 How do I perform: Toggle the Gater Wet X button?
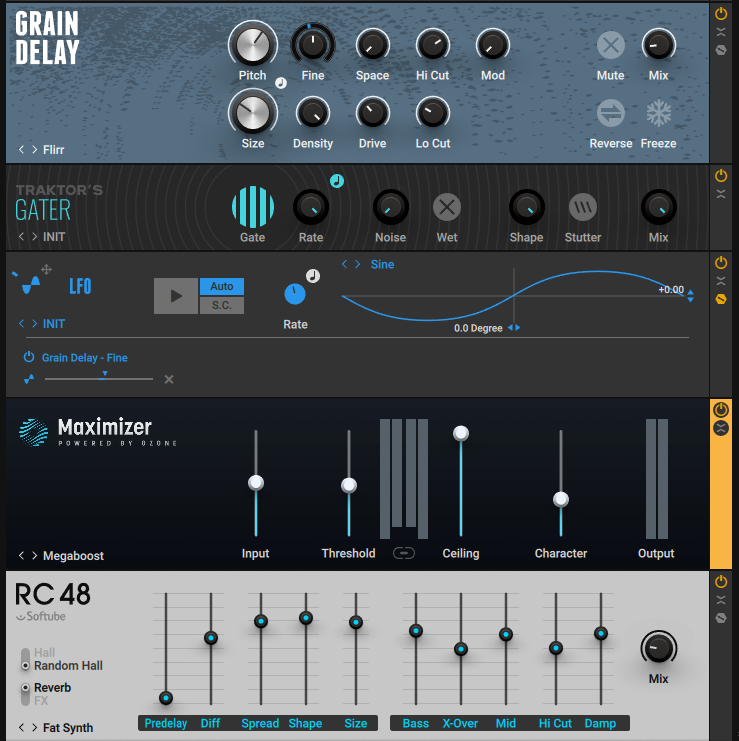447,207
